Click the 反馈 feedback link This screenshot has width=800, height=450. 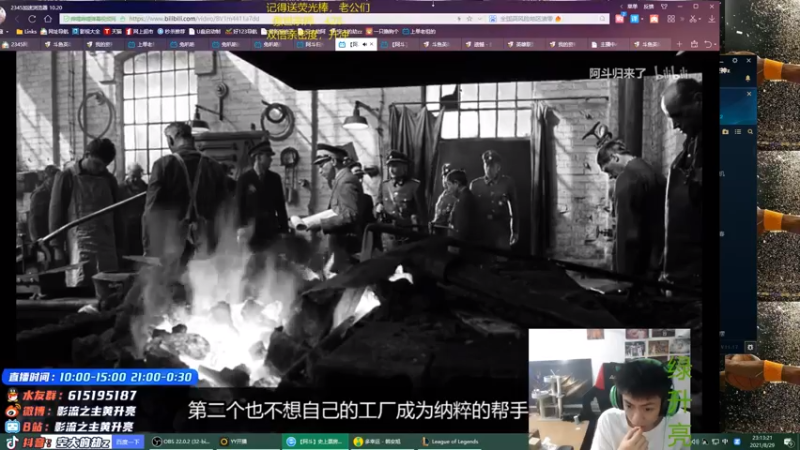(x=648, y=7)
